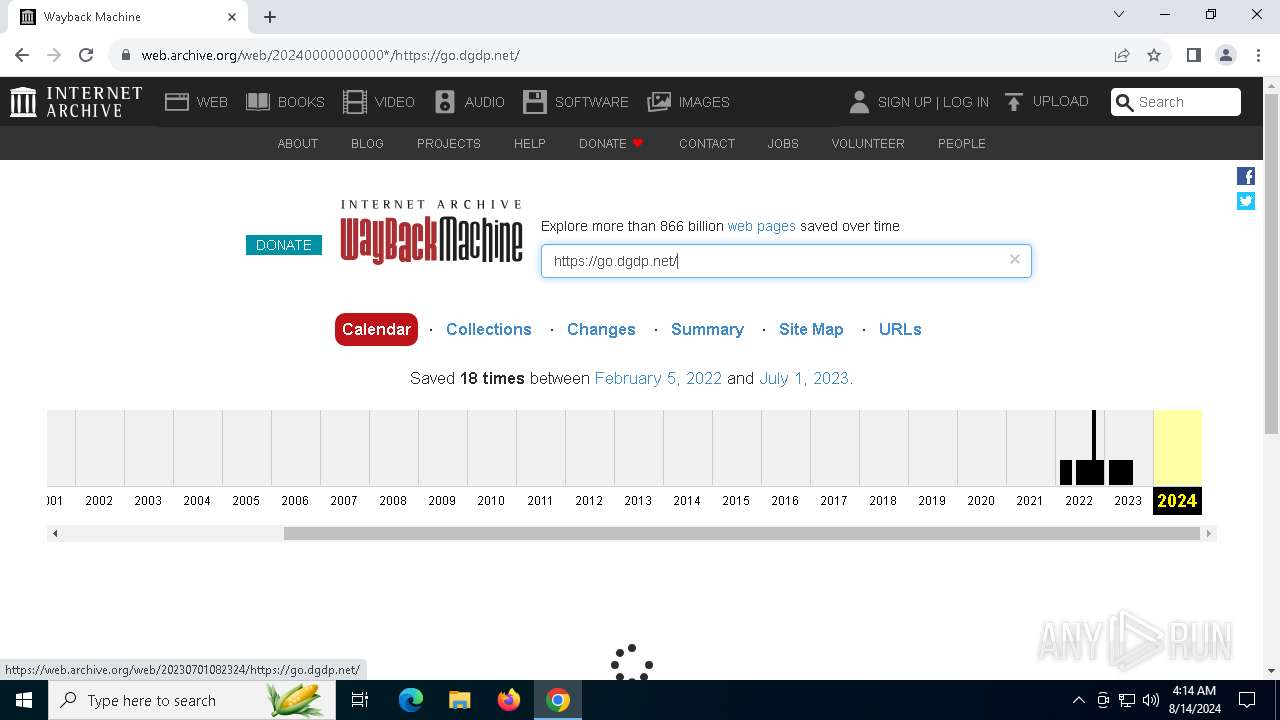This screenshot has height=720, width=1280.
Task: Select year 2022 on the timeline
Action: [x=1079, y=500]
